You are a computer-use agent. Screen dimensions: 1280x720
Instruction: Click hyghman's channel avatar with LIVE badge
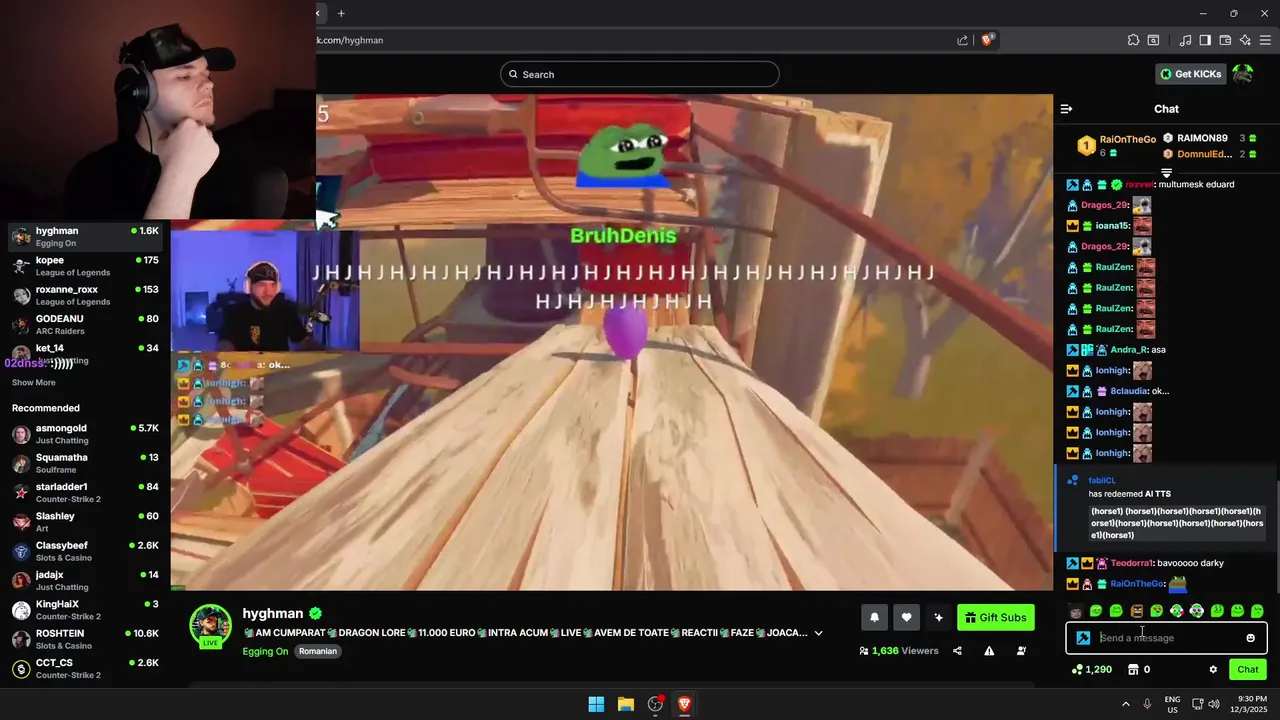click(211, 626)
